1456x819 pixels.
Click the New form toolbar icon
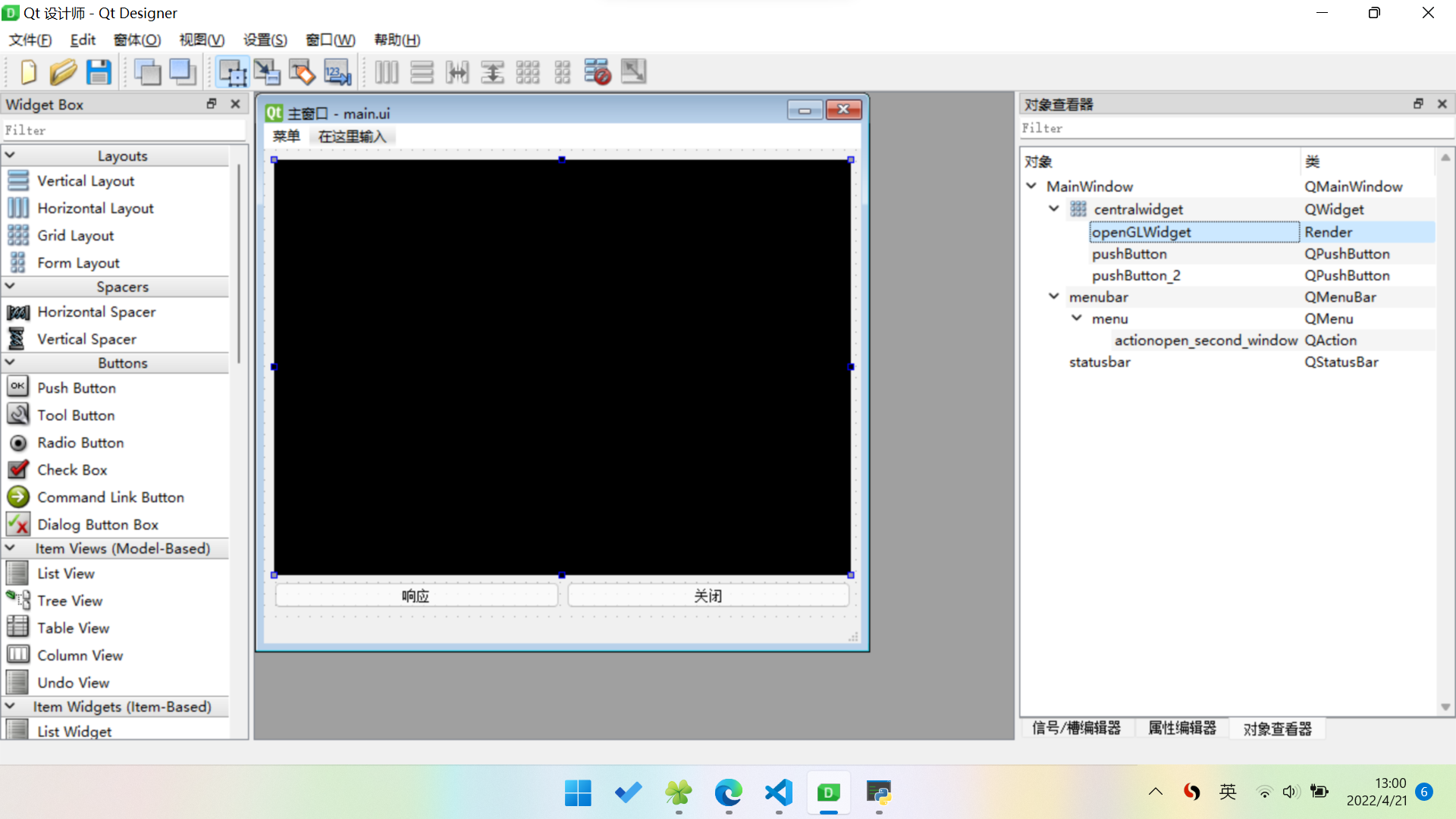click(x=28, y=72)
